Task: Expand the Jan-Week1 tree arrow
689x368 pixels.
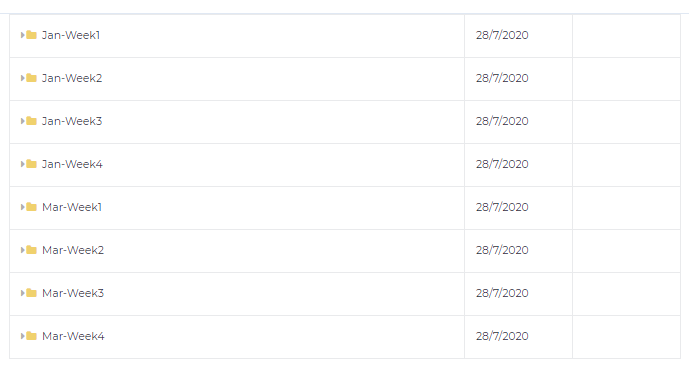Action: pos(22,35)
